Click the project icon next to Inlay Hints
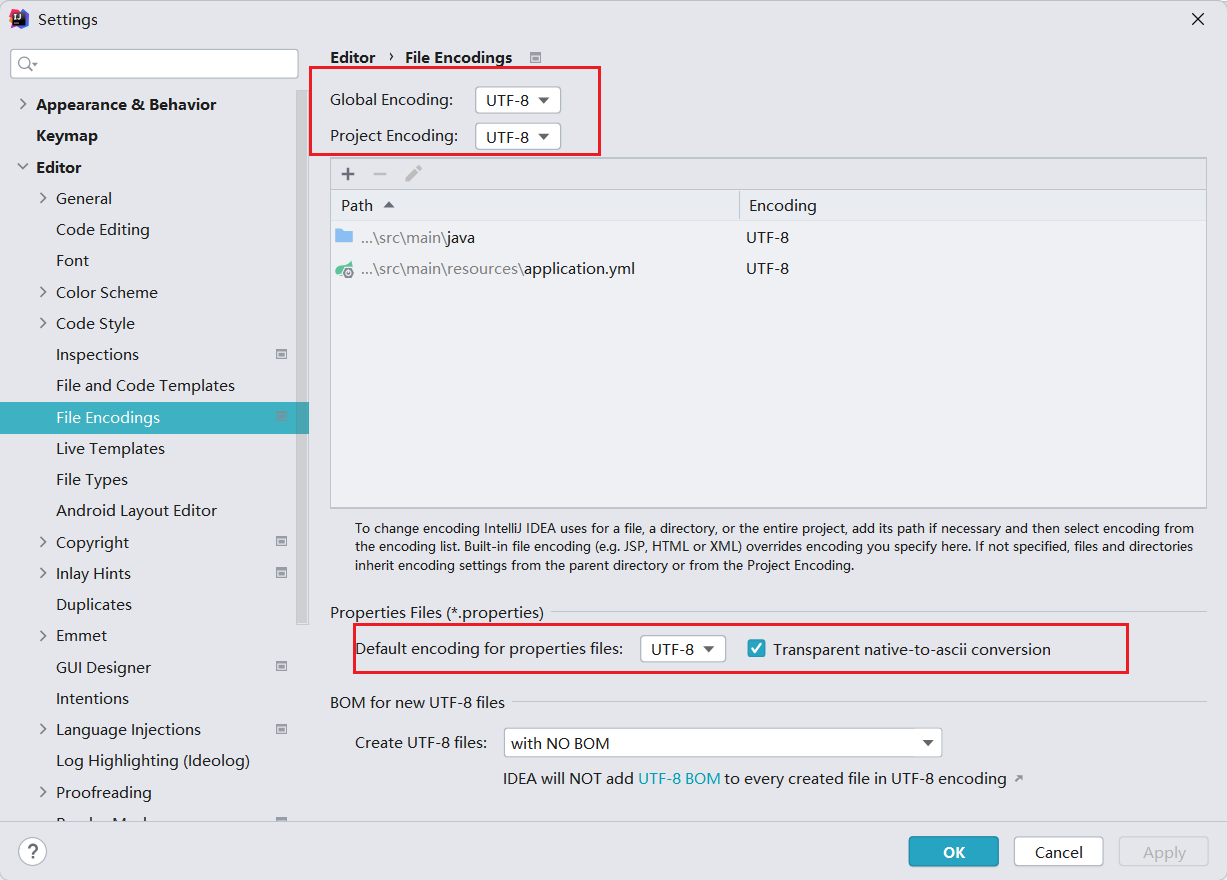The image size is (1227, 880). [282, 573]
